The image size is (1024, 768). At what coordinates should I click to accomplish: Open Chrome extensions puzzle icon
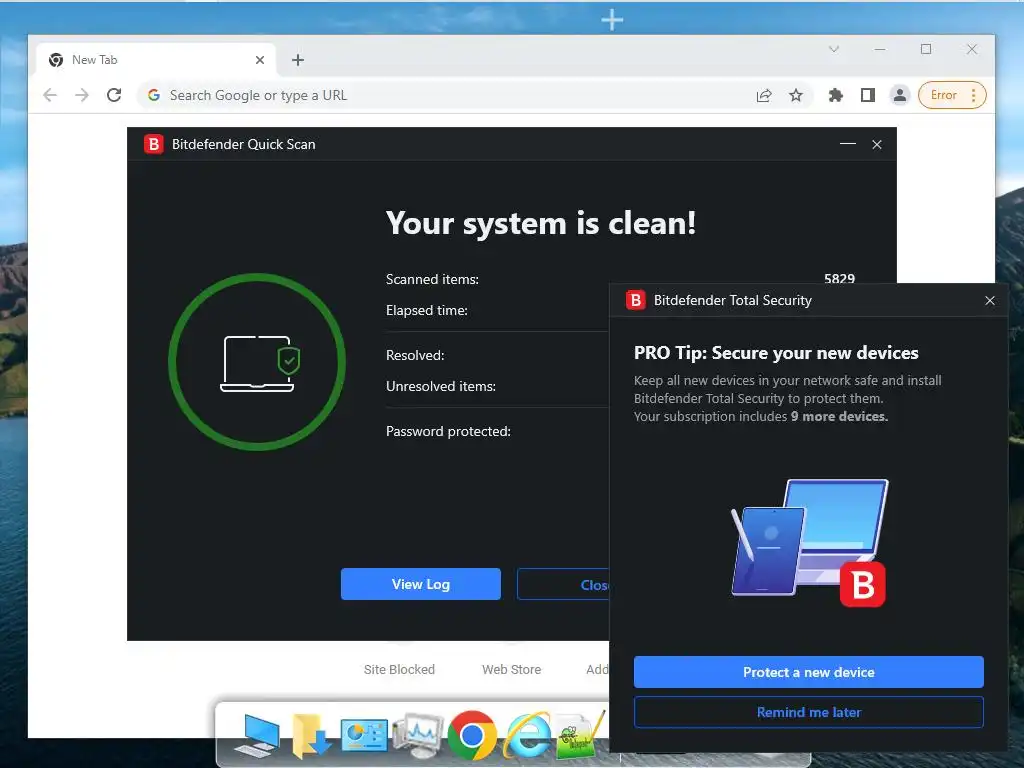point(835,95)
